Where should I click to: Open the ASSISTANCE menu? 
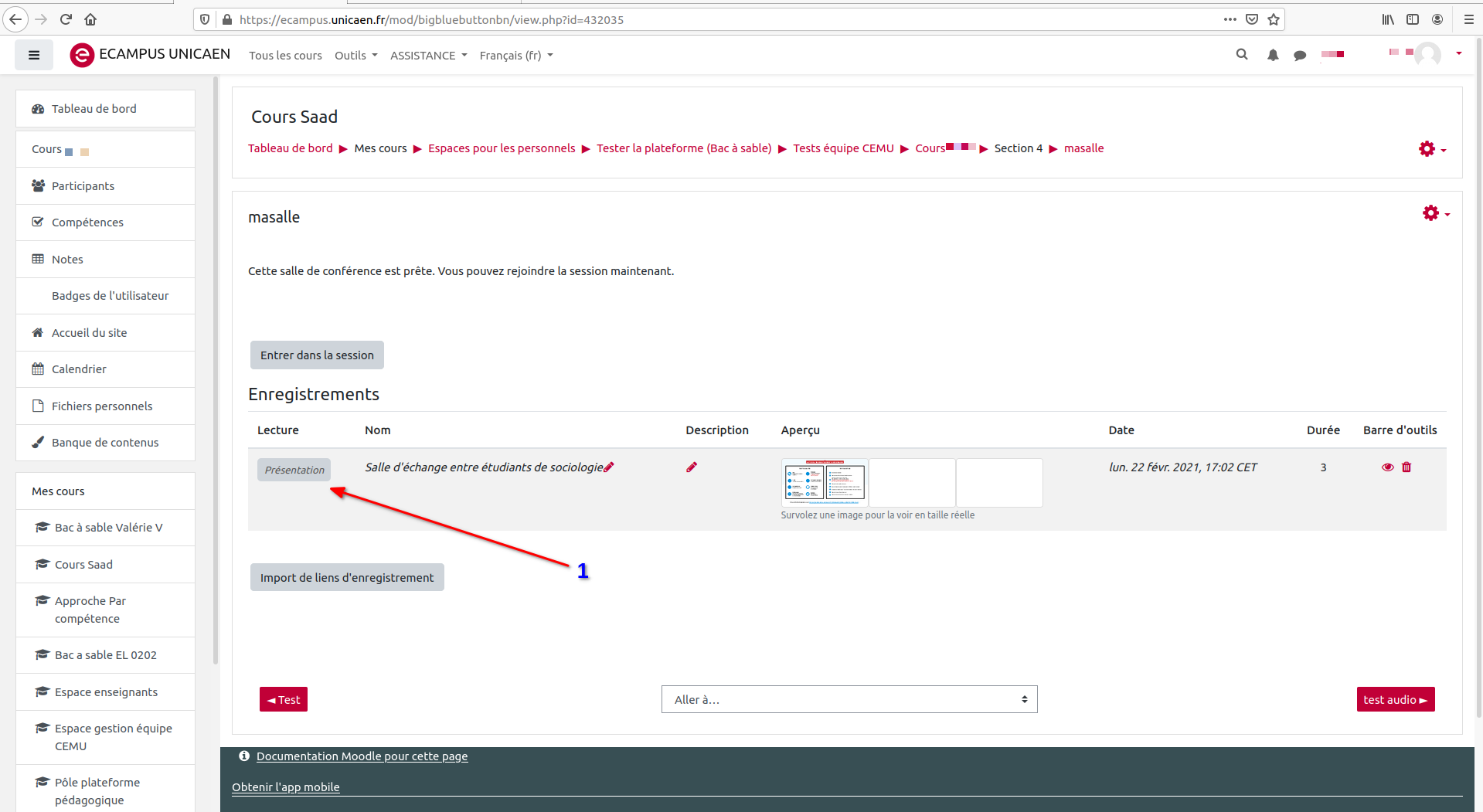[x=428, y=56]
